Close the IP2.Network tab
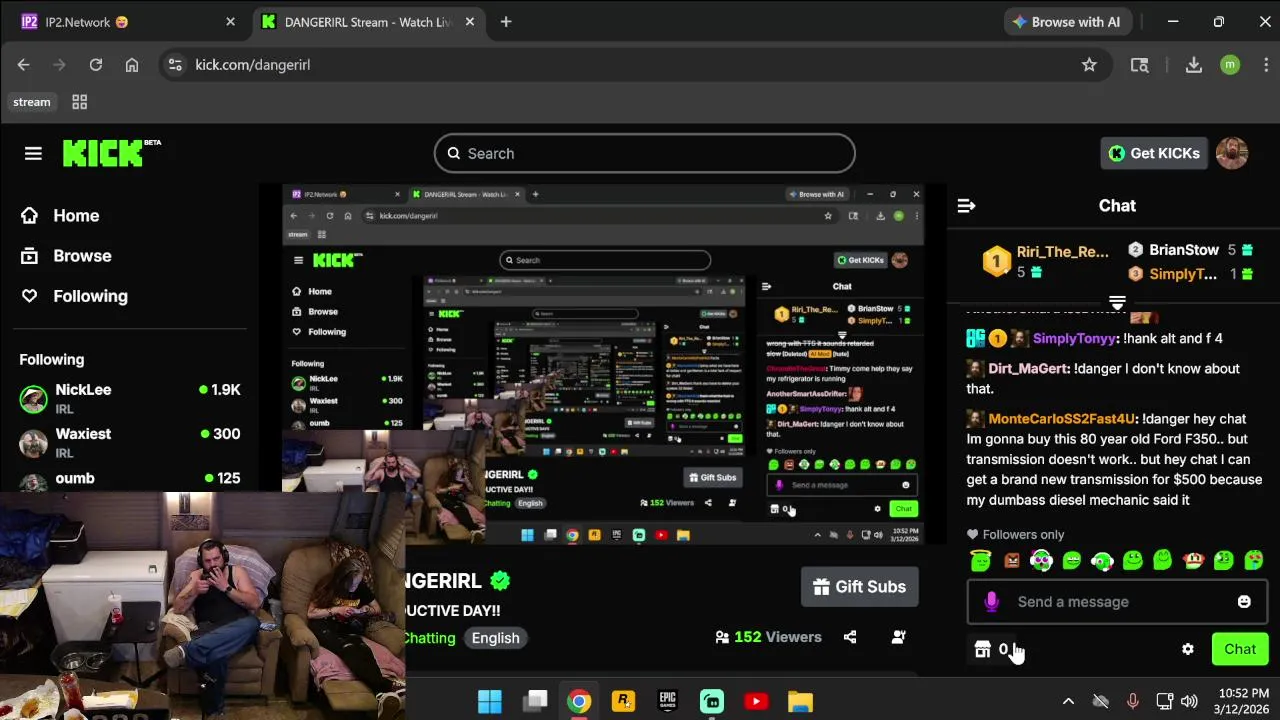Viewport: 1280px width, 720px height. pos(231,22)
